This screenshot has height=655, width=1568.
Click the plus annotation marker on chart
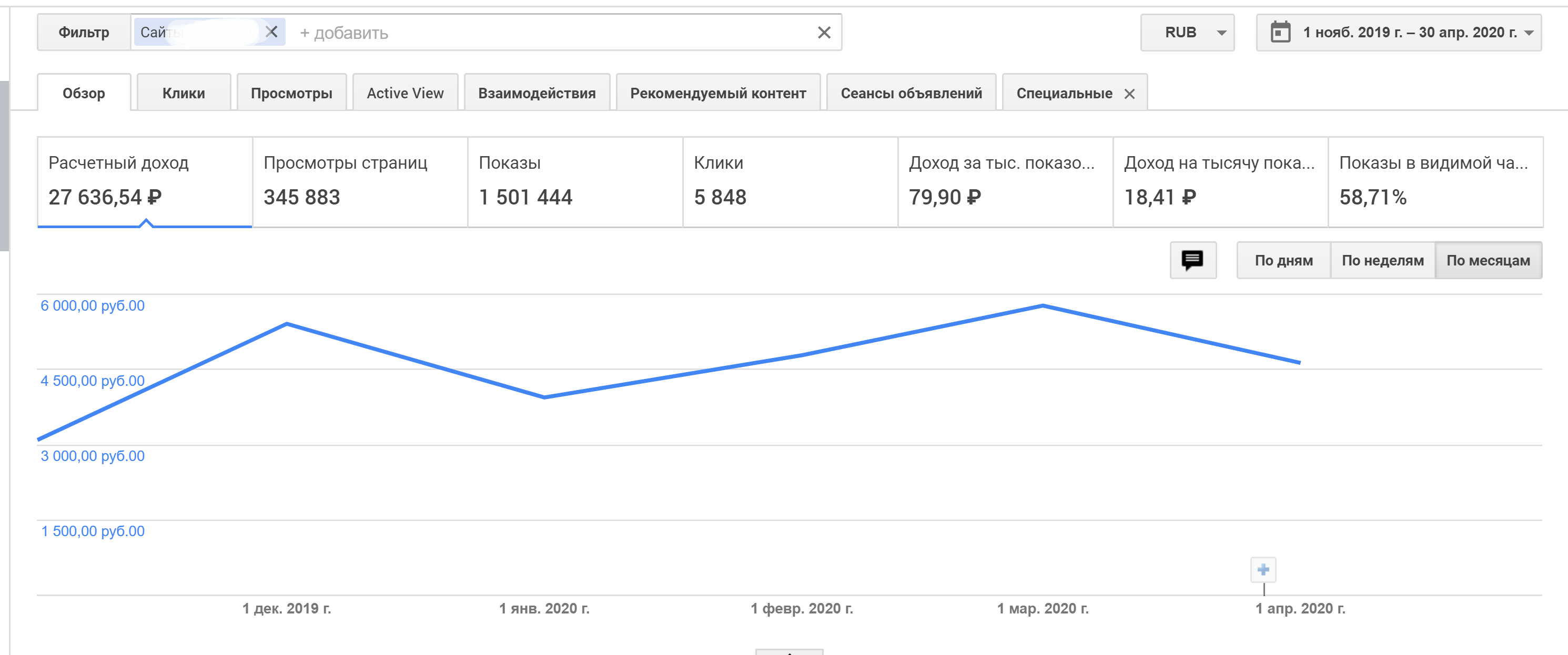click(x=1263, y=570)
